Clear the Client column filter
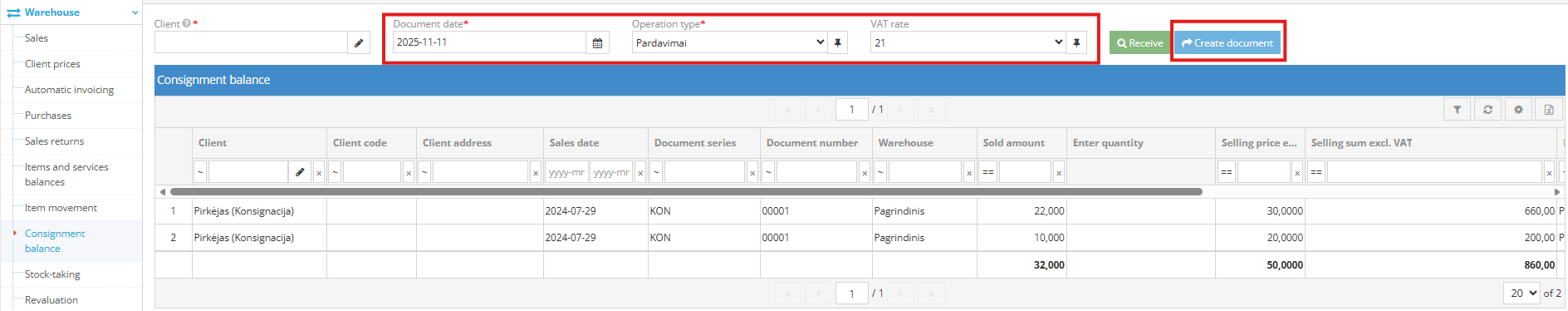Viewport: 1568px width, 311px height. (x=319, y=173)
